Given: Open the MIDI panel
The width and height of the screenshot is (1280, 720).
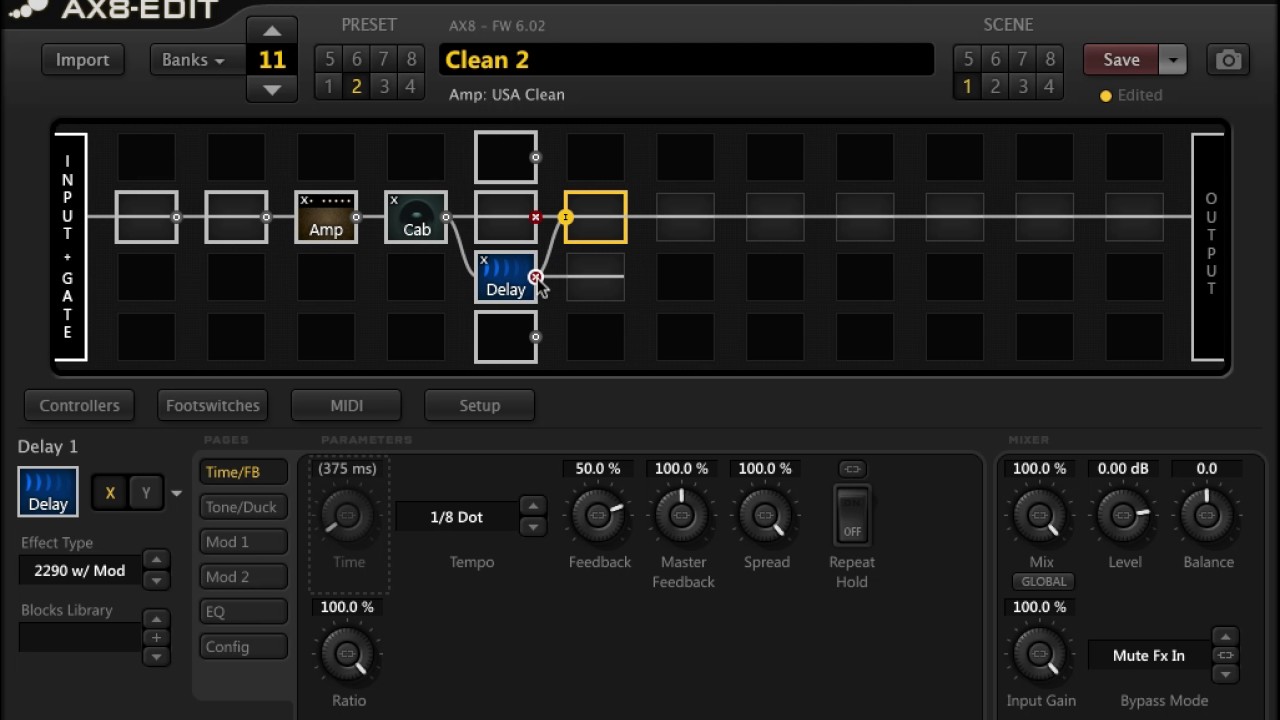Looking at the screenshot, I should pyautogui.click(x=346, y=405).
